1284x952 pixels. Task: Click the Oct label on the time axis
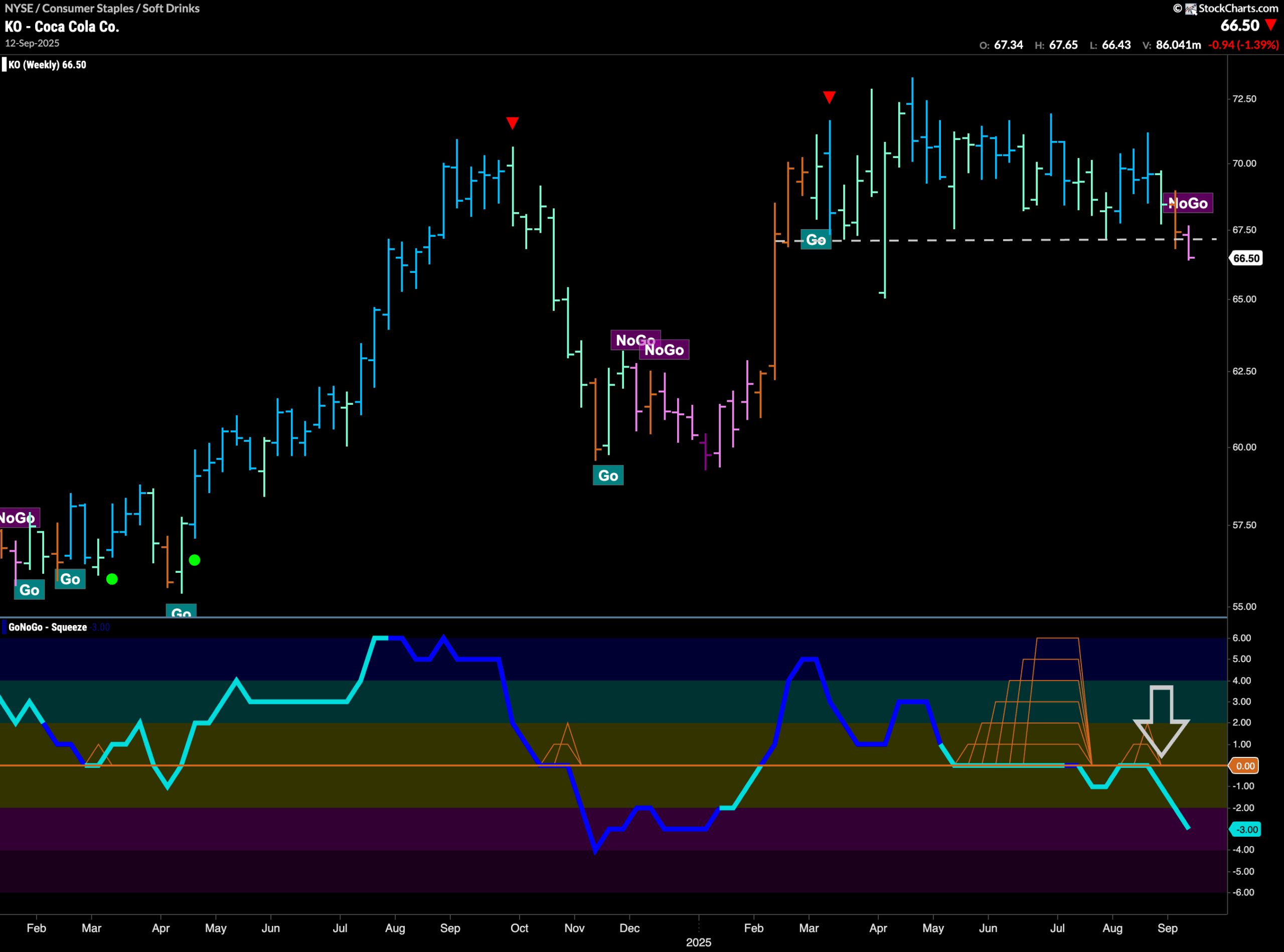click(x=519, y=928)
